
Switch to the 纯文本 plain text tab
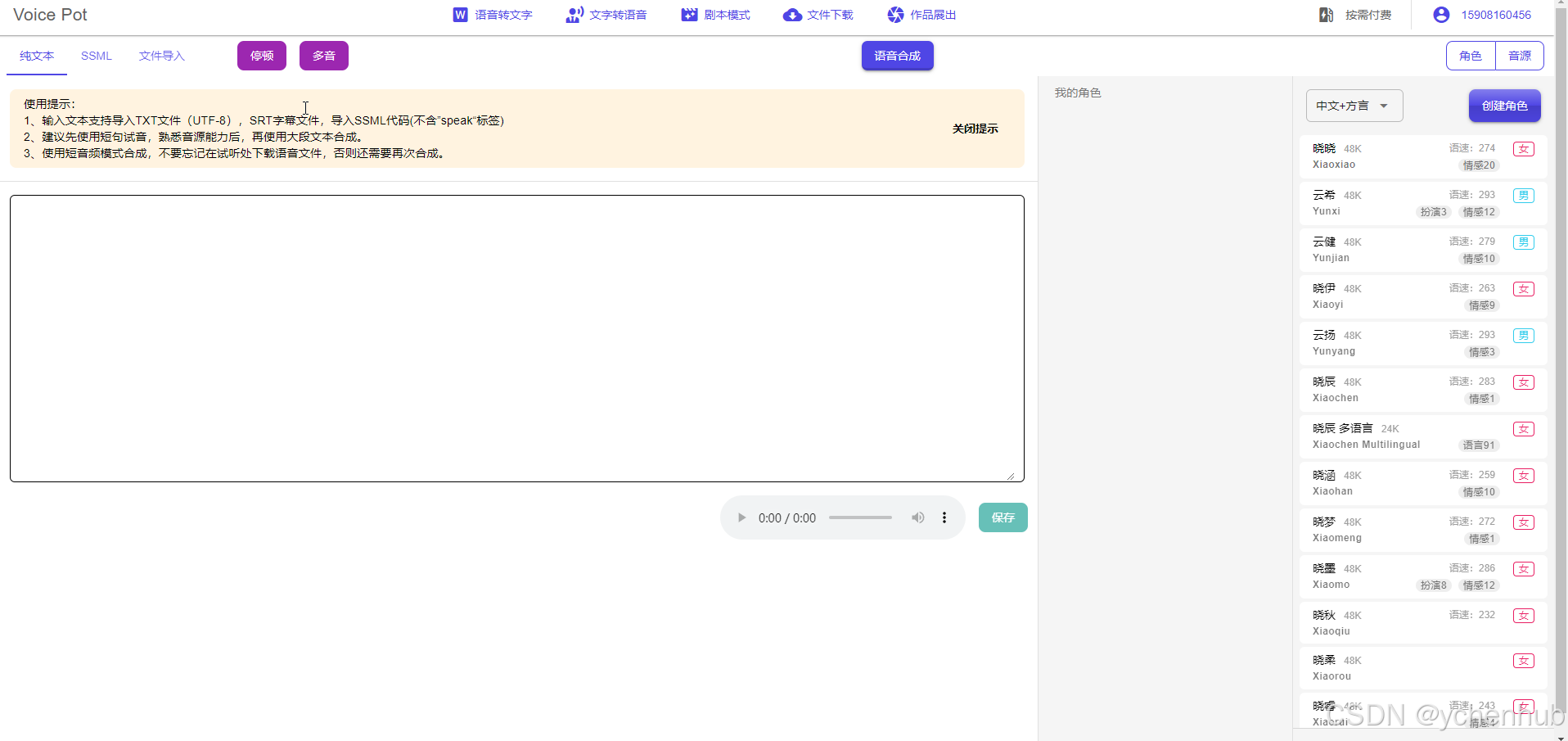pyautogui.click(x=37, y=56)
